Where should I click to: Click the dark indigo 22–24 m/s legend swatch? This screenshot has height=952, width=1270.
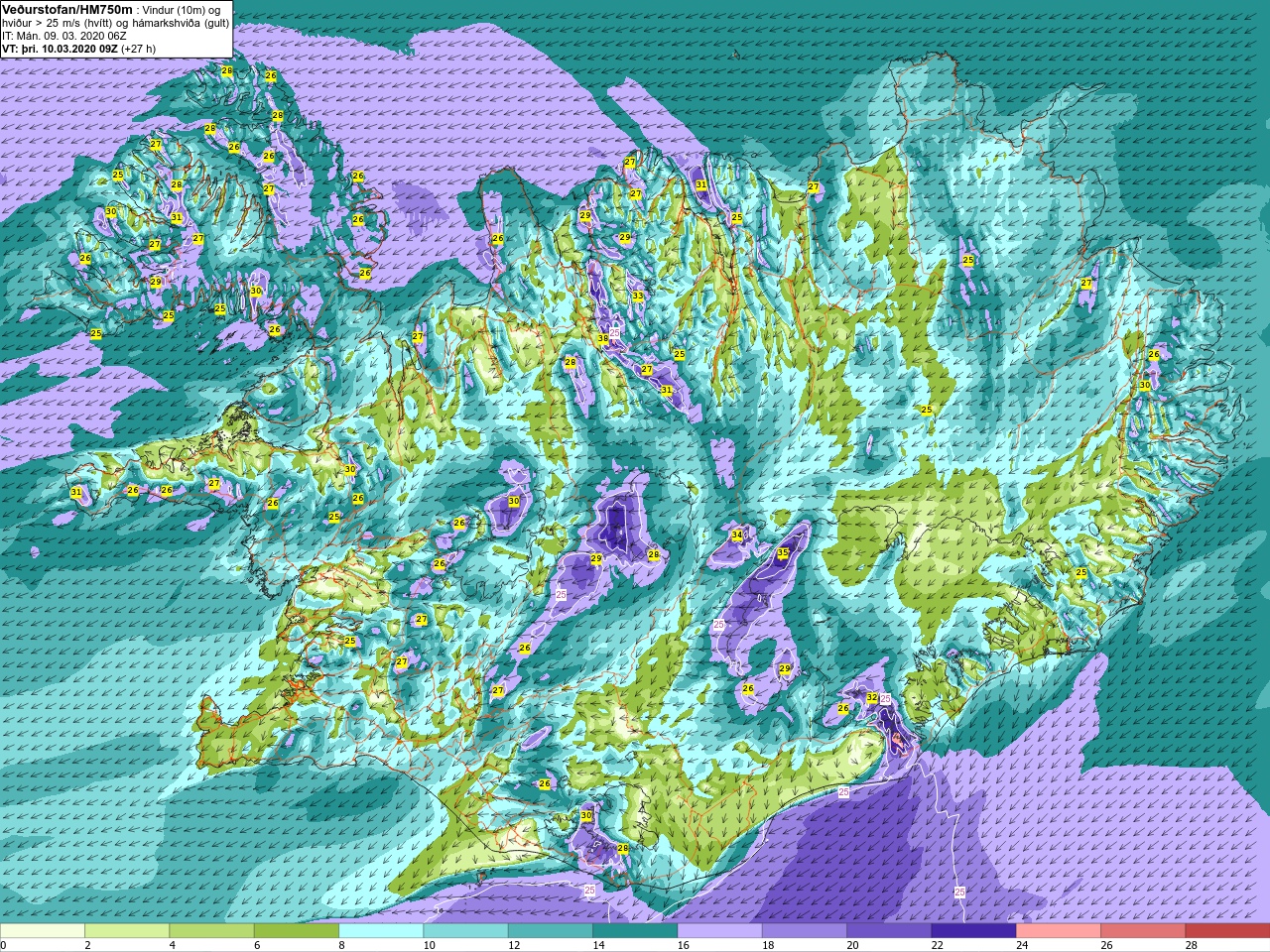tap(973, 931)
